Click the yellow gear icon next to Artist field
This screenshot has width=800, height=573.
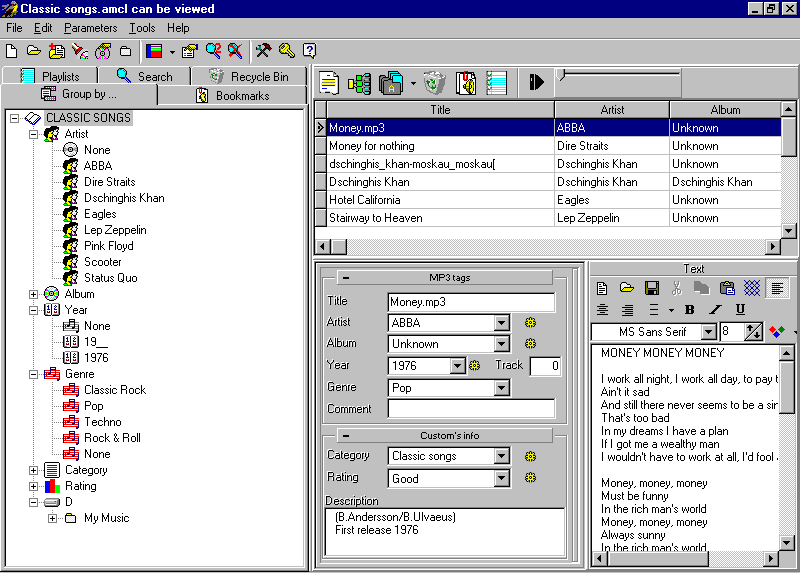[x=531, y=322]
